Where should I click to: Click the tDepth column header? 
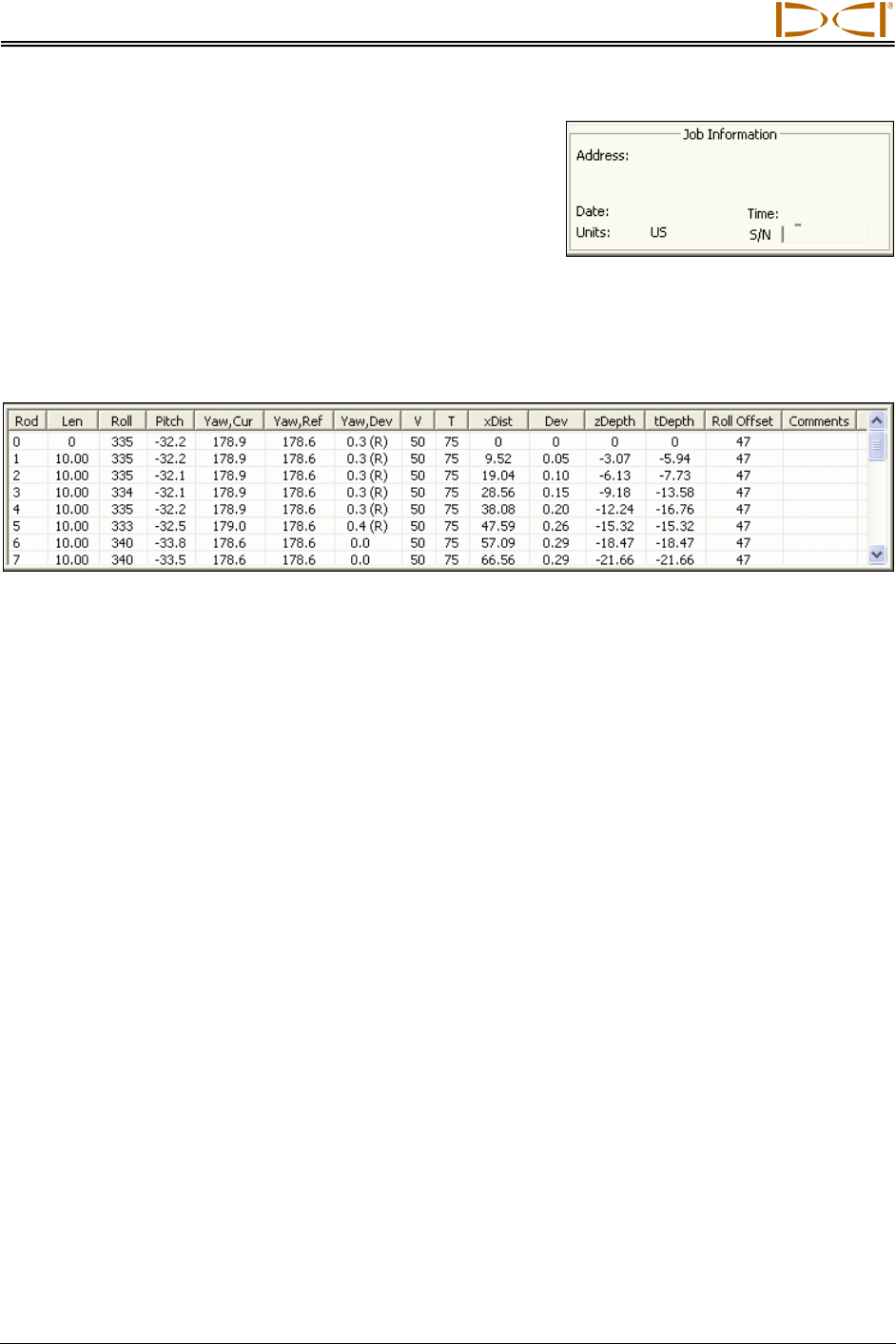(x=675, y=421)
